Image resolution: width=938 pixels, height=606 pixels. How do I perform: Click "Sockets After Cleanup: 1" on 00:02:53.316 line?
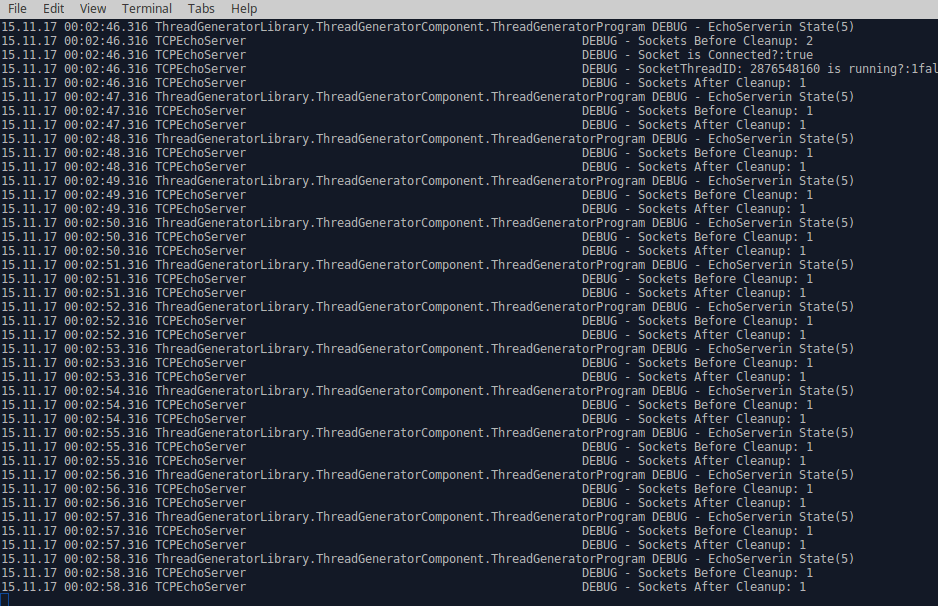coord(721,377)
